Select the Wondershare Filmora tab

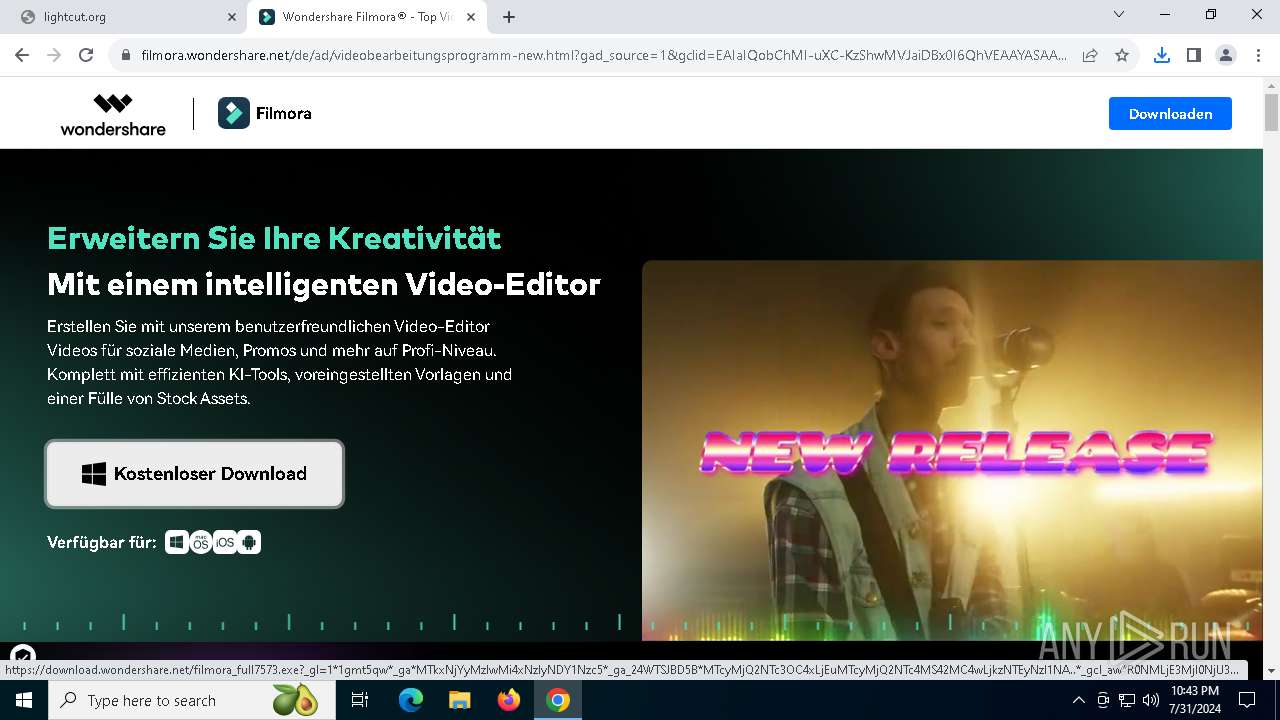368,17
